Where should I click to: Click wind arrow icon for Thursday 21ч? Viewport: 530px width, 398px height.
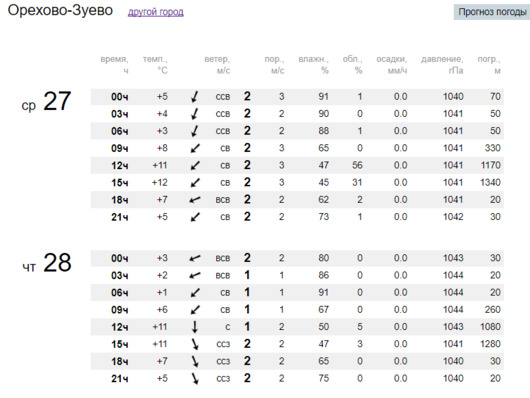click(195, 378)
